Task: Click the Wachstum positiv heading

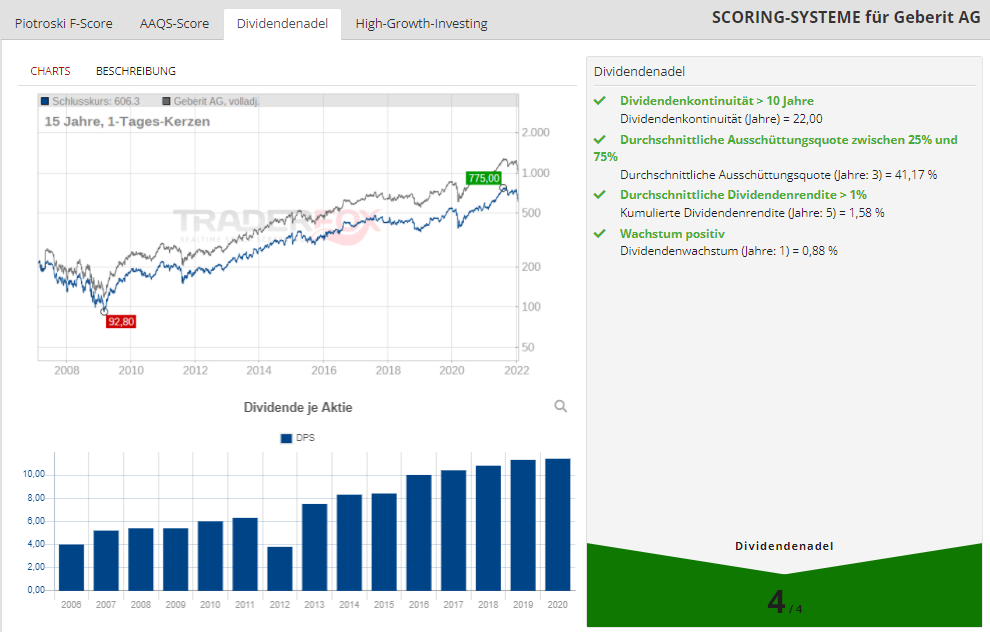Action: [x=672, y=234]
